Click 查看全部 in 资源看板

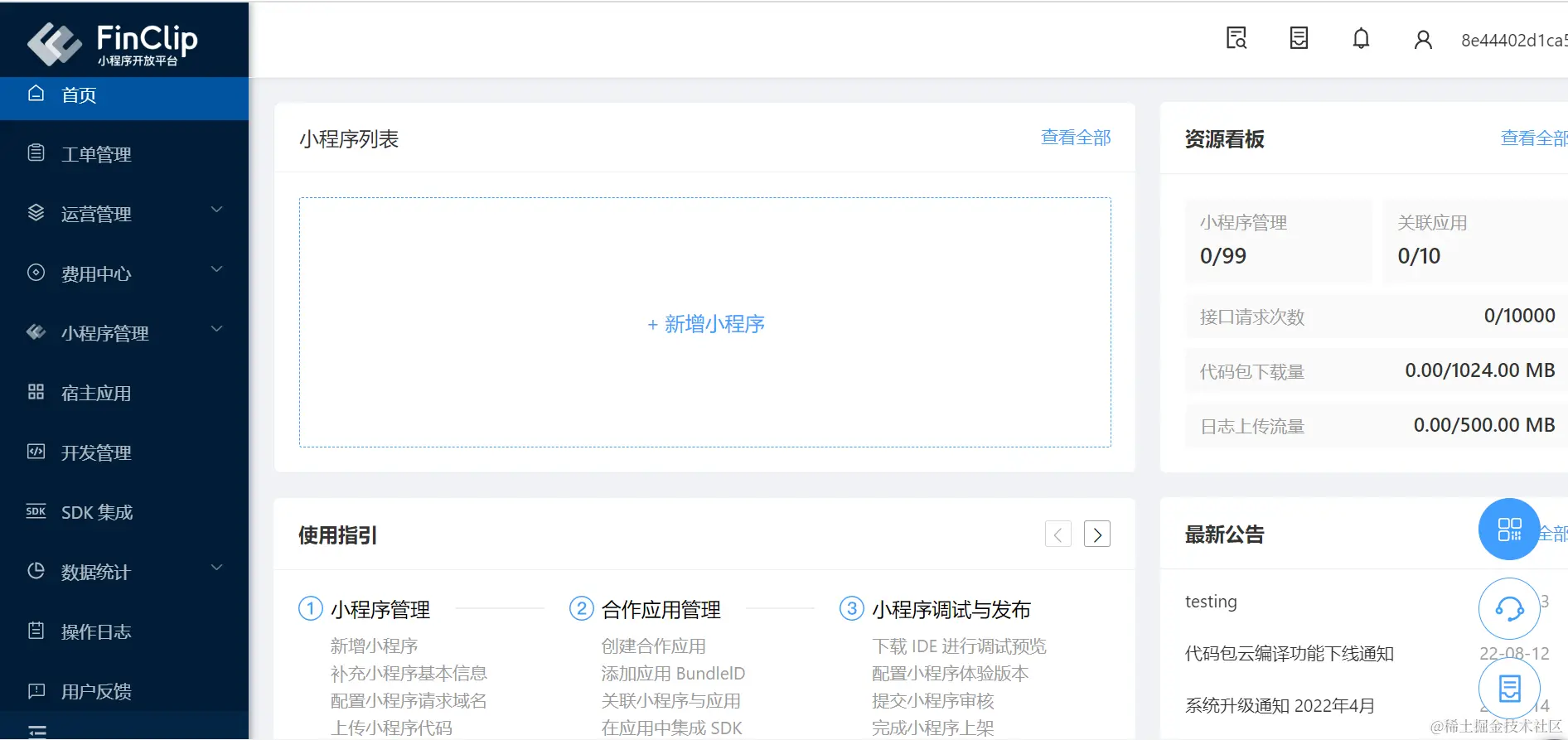coord(1534,138)
